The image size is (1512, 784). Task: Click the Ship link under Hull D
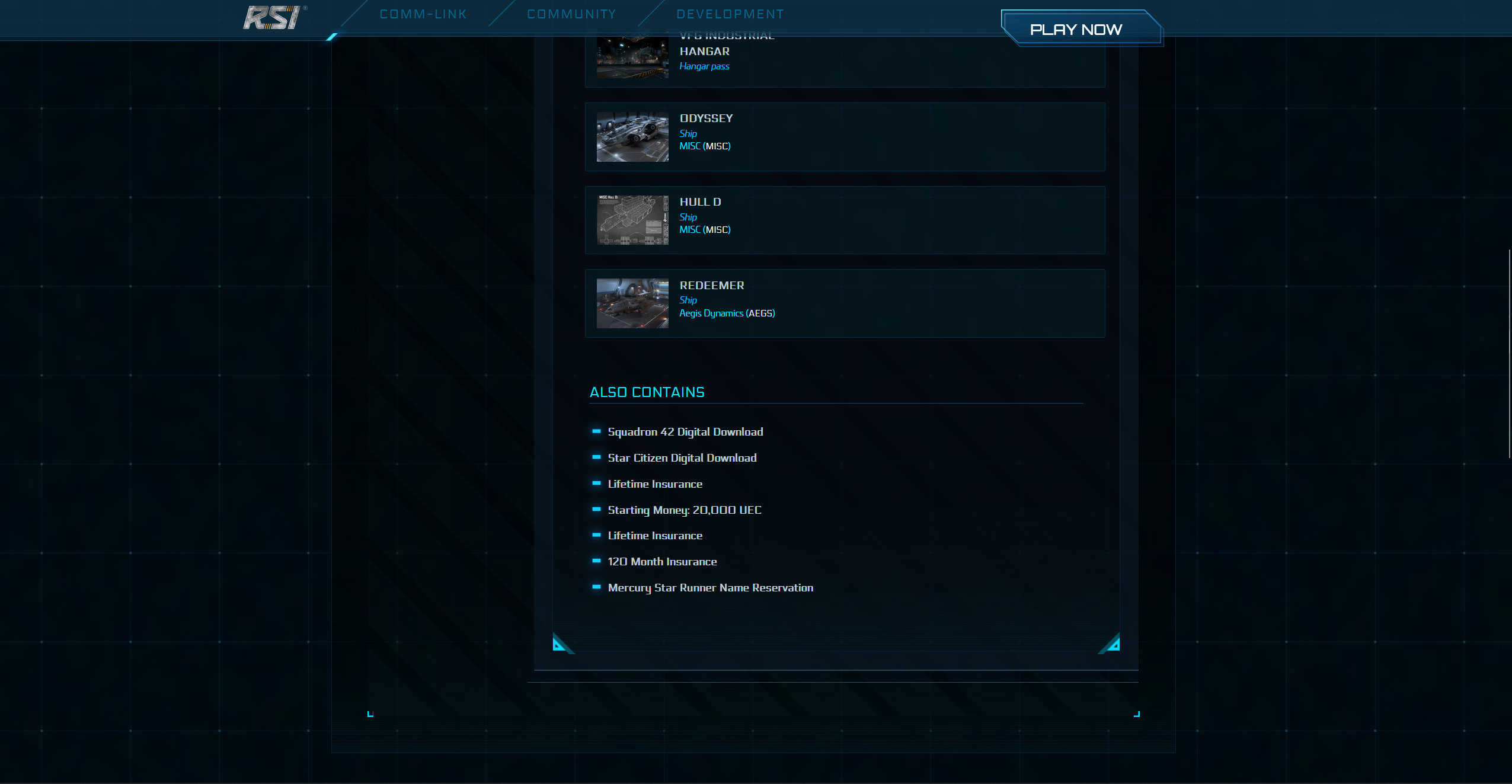pyautogui.click(x=688, y=217)
